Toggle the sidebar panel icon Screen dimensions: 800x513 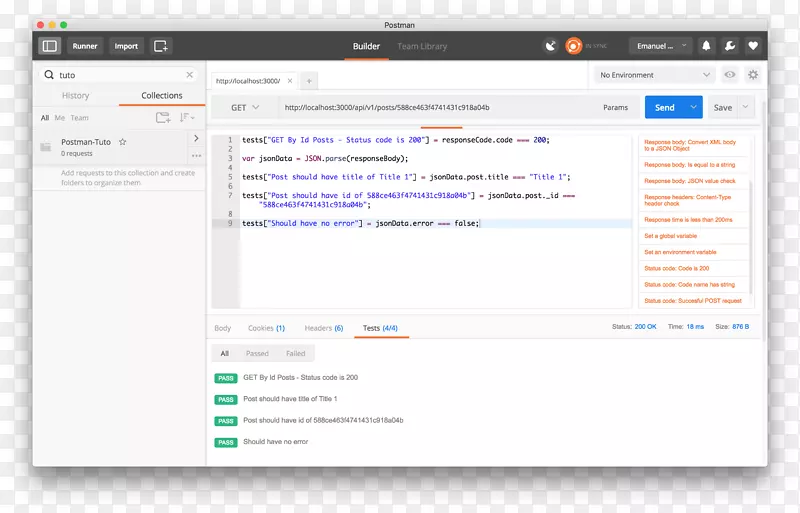(x=50, y=46)
